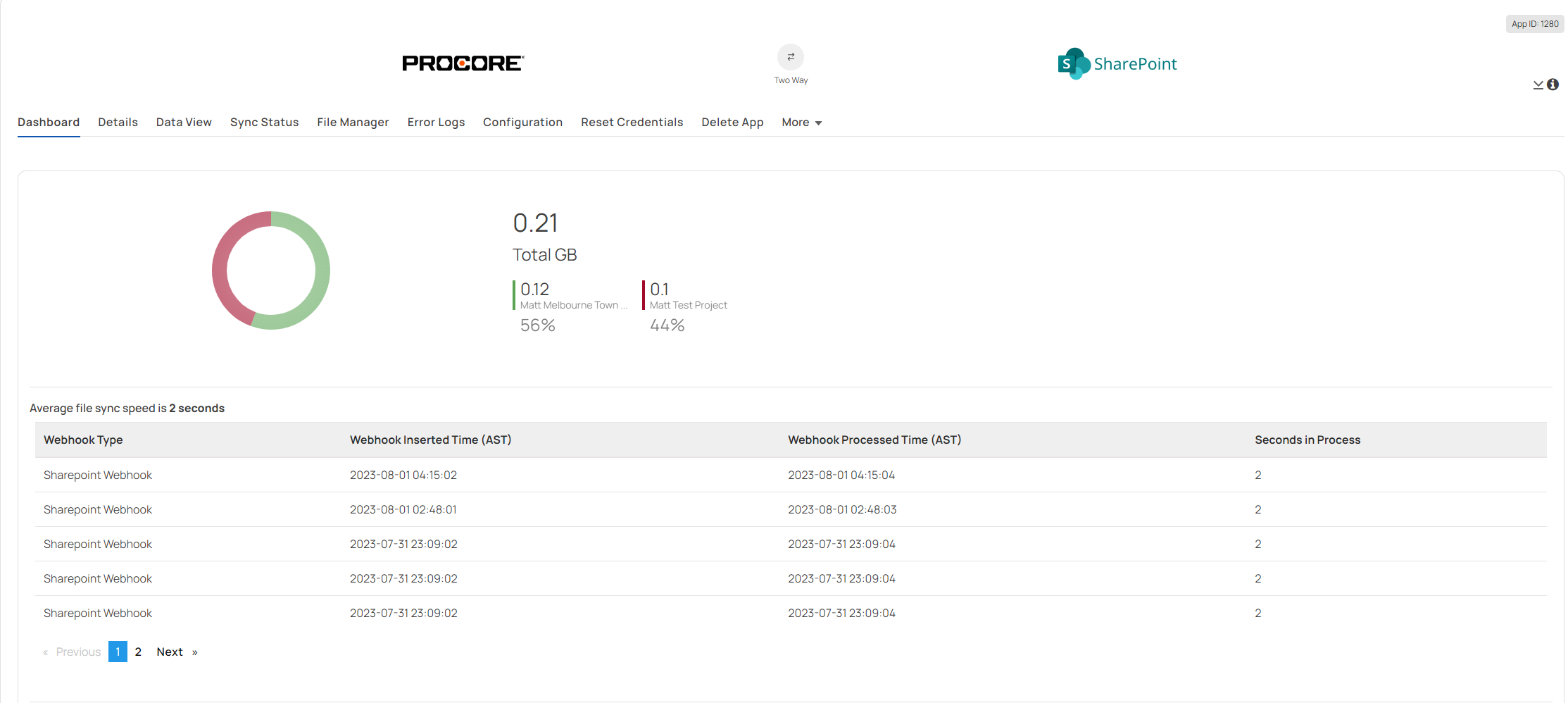Select Reset Credentials
1568x703 pixels.
click(632, 123)
